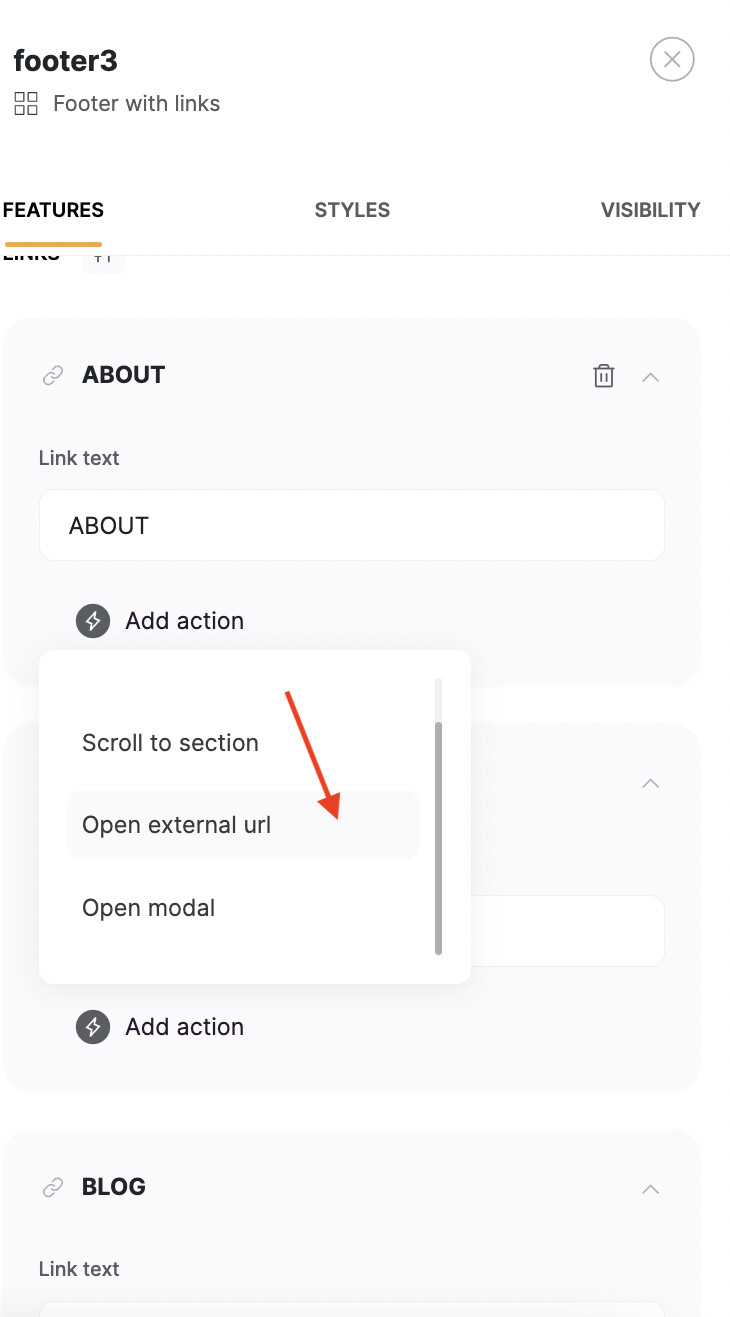The height and width of the screenshot is (1317, 730).
Task: Switch to the STYLES tab
Action: [x=352, y=210]
